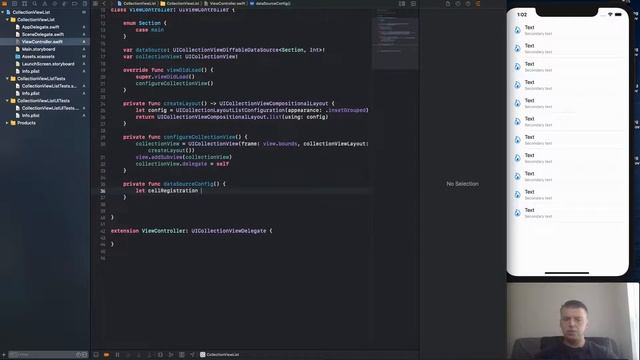Open the Debug View Hierarchy icon
This screenshot has height=360, width=640.
point(160,355)
